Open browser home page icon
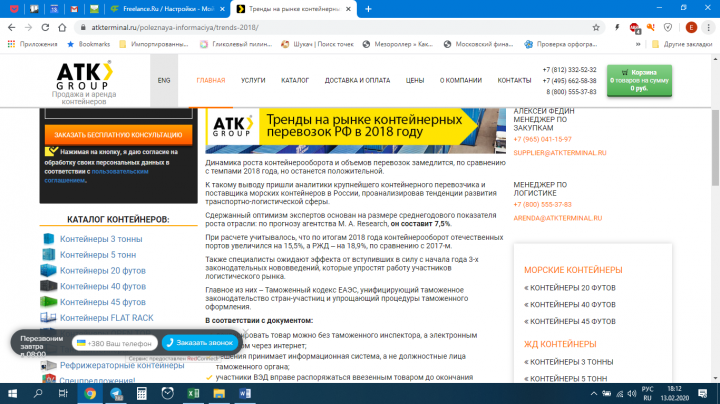This screenshot has height=404, width=720. pyautogui.click(x=62, y=28)
